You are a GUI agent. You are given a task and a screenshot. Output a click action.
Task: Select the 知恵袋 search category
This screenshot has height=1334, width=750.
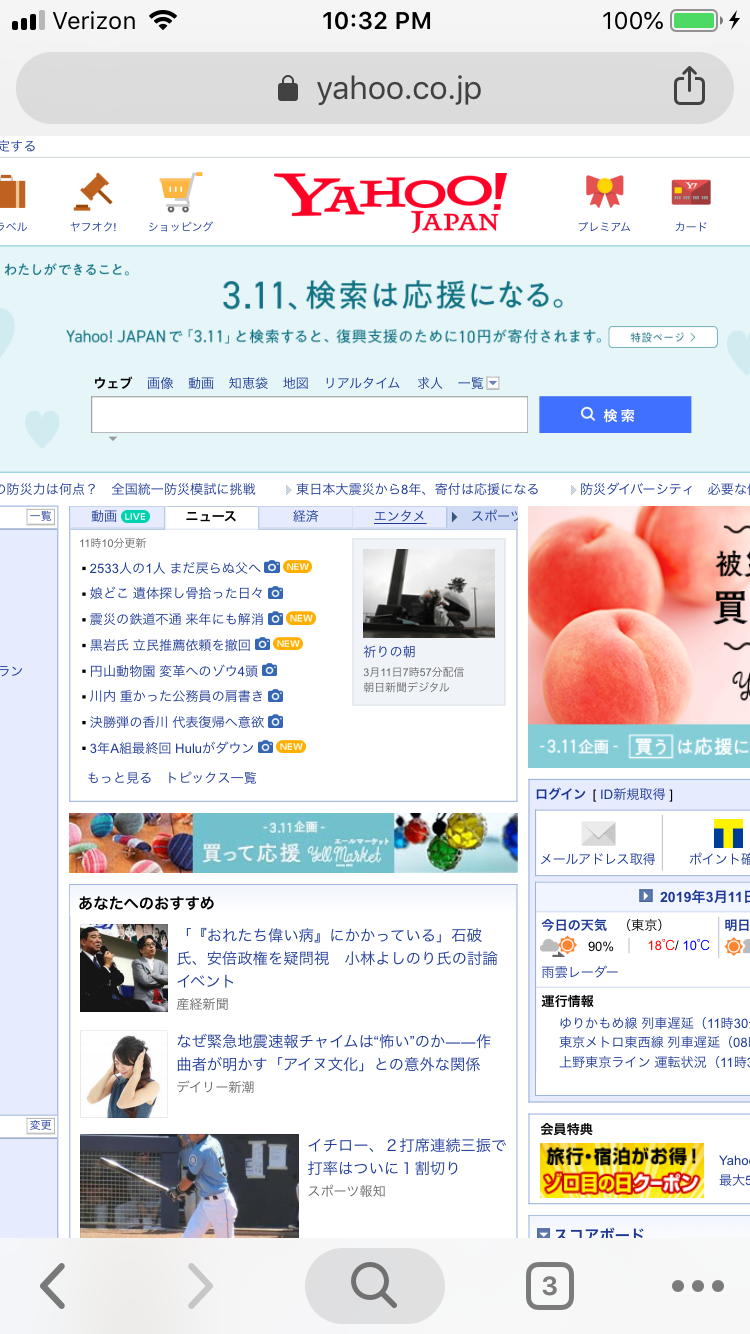pyautogui.click(x=248, y=383)
